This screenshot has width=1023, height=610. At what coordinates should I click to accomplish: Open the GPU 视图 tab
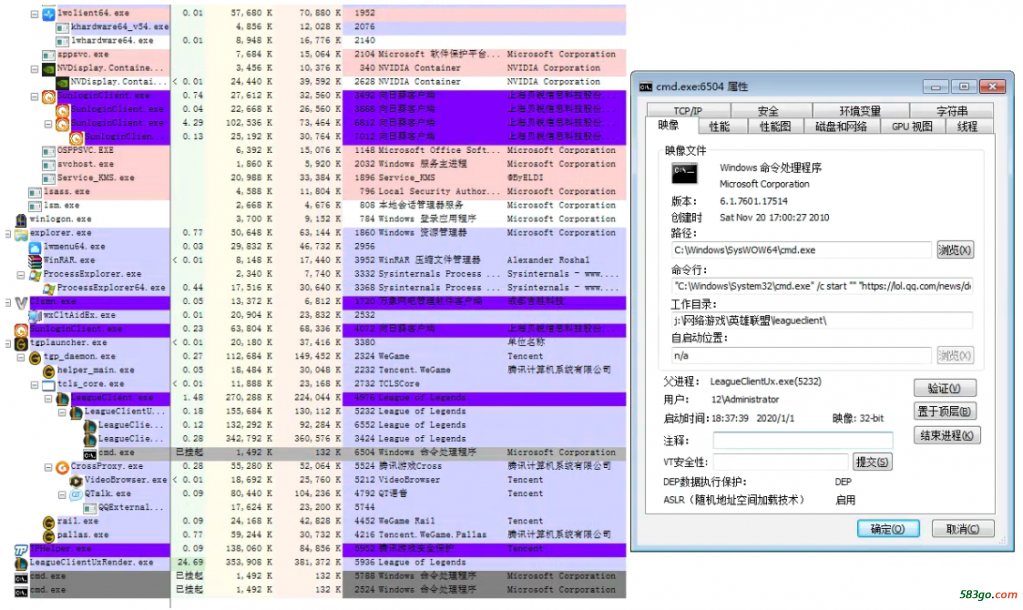point(912,126)
